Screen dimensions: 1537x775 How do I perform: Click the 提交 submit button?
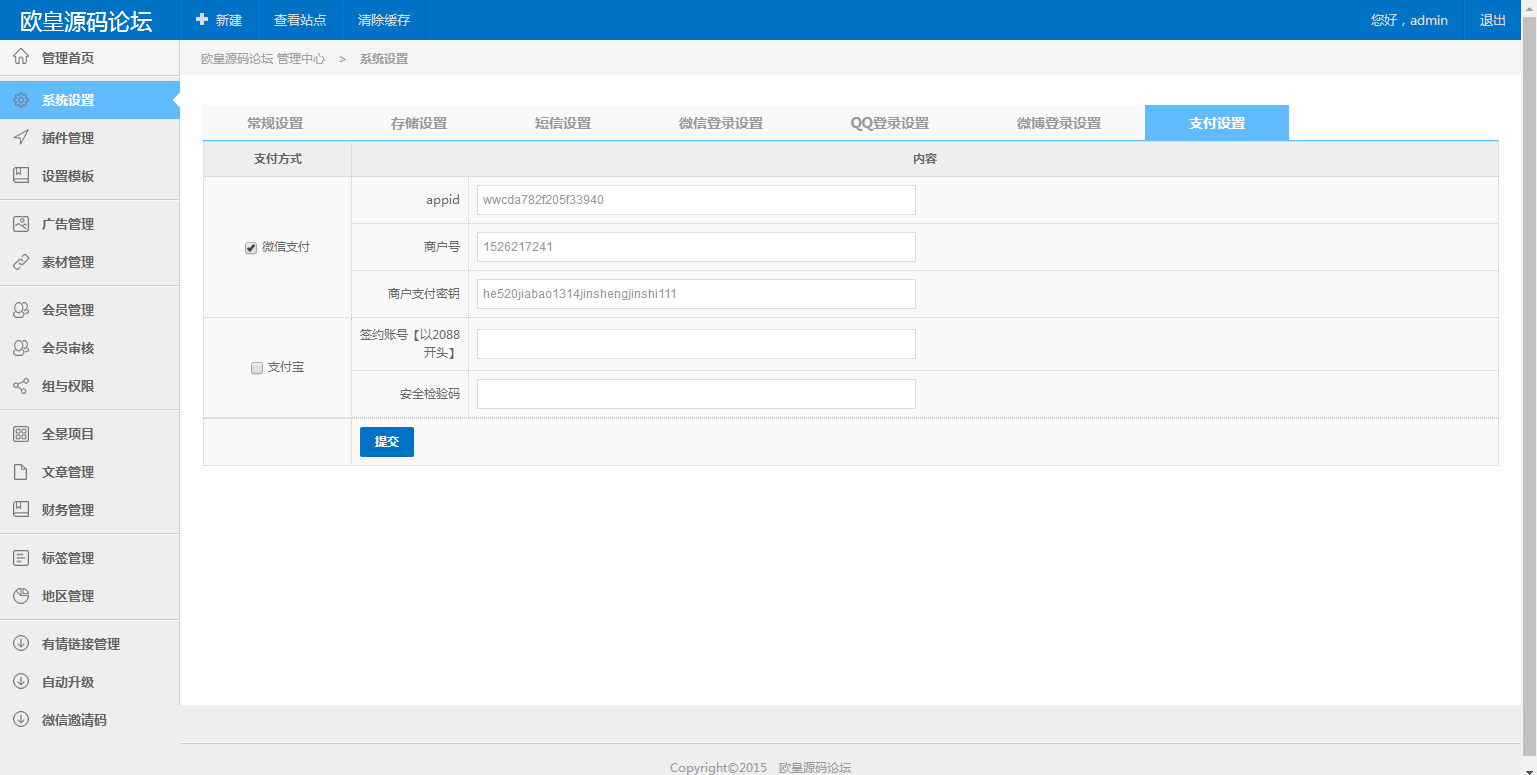(386, 441)
